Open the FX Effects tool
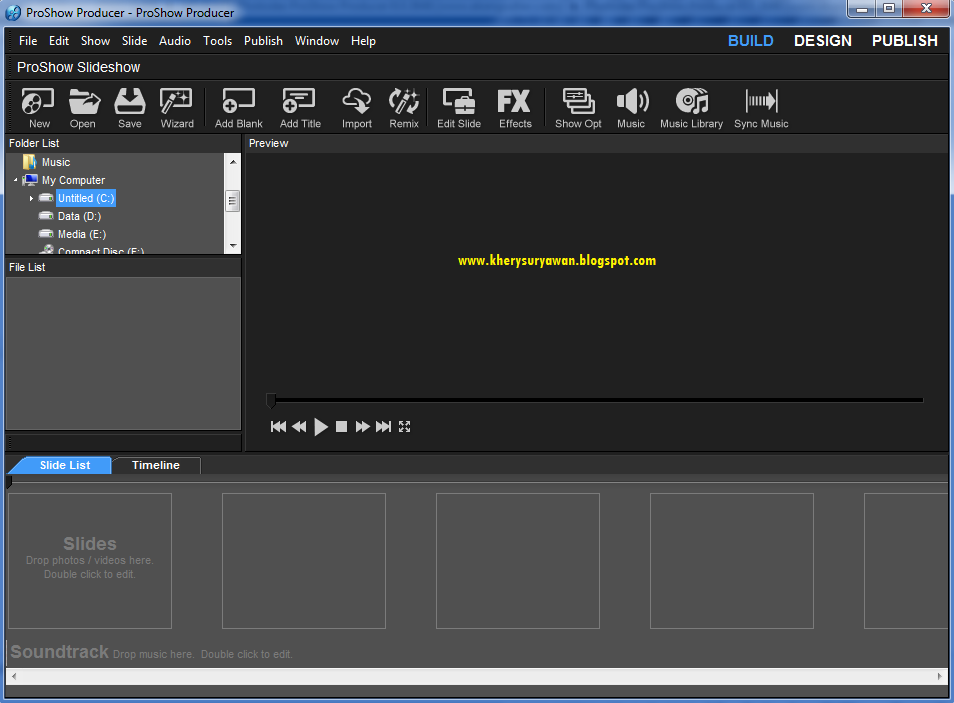The width and height of the screenshot is (954, 703). click(515, 108)
